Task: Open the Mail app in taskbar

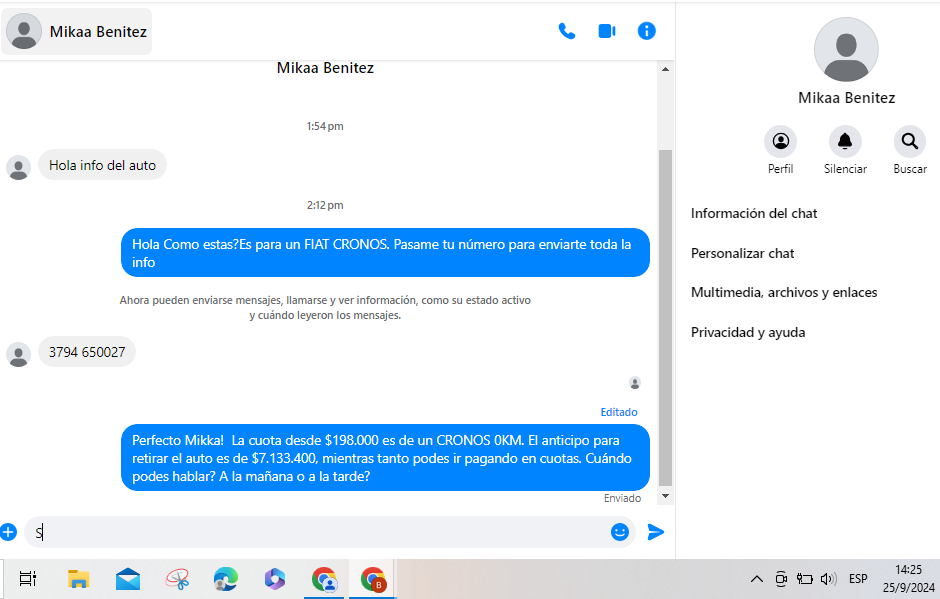Action: pyautogui.click(x=128, y=579)
